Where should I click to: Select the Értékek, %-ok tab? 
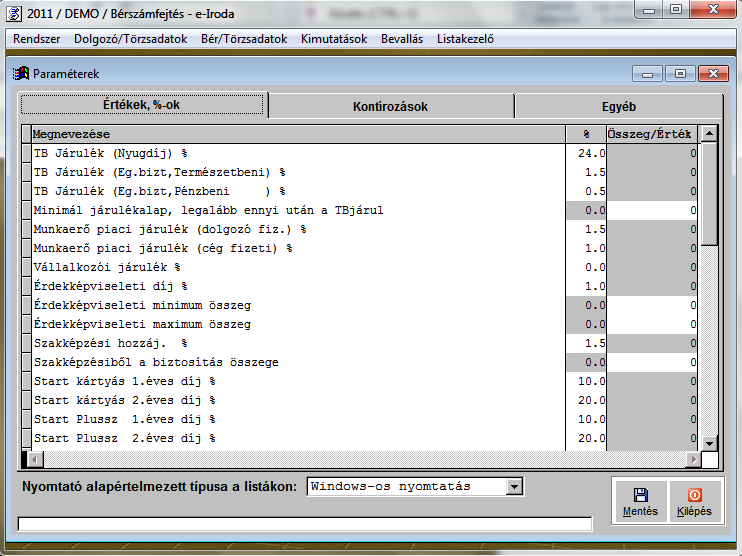[142, 106]
